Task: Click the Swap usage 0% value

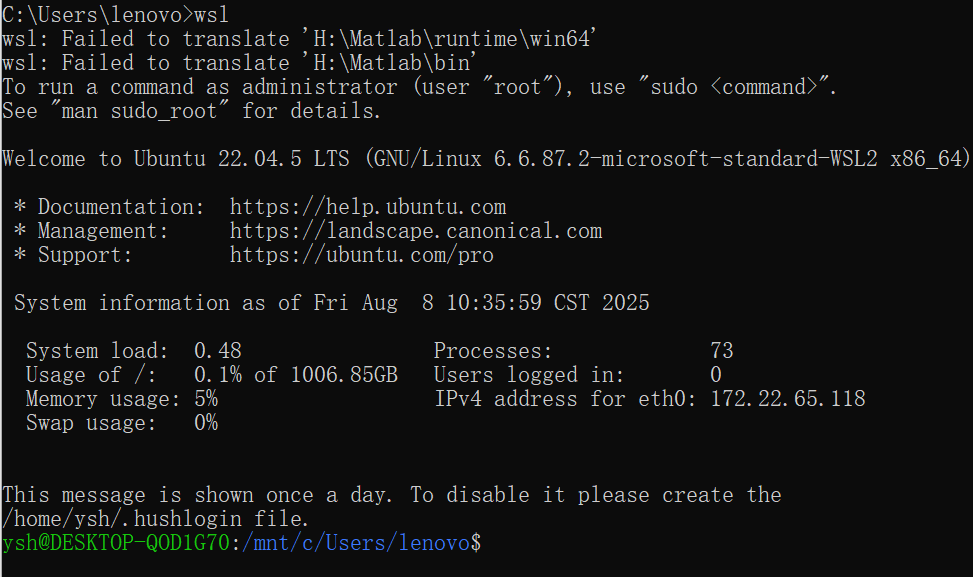Action: pyautogui.click(x=205, y=423)
